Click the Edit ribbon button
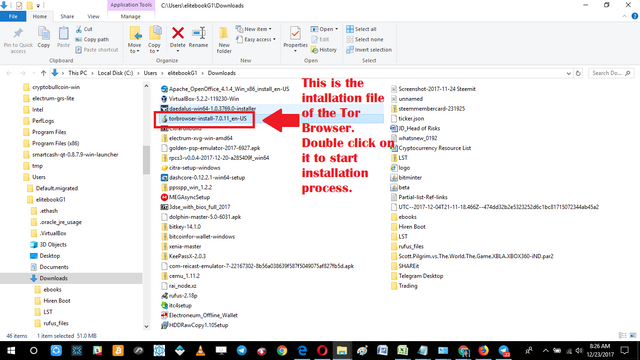640x360 pixels. click(x=320, y=39)
